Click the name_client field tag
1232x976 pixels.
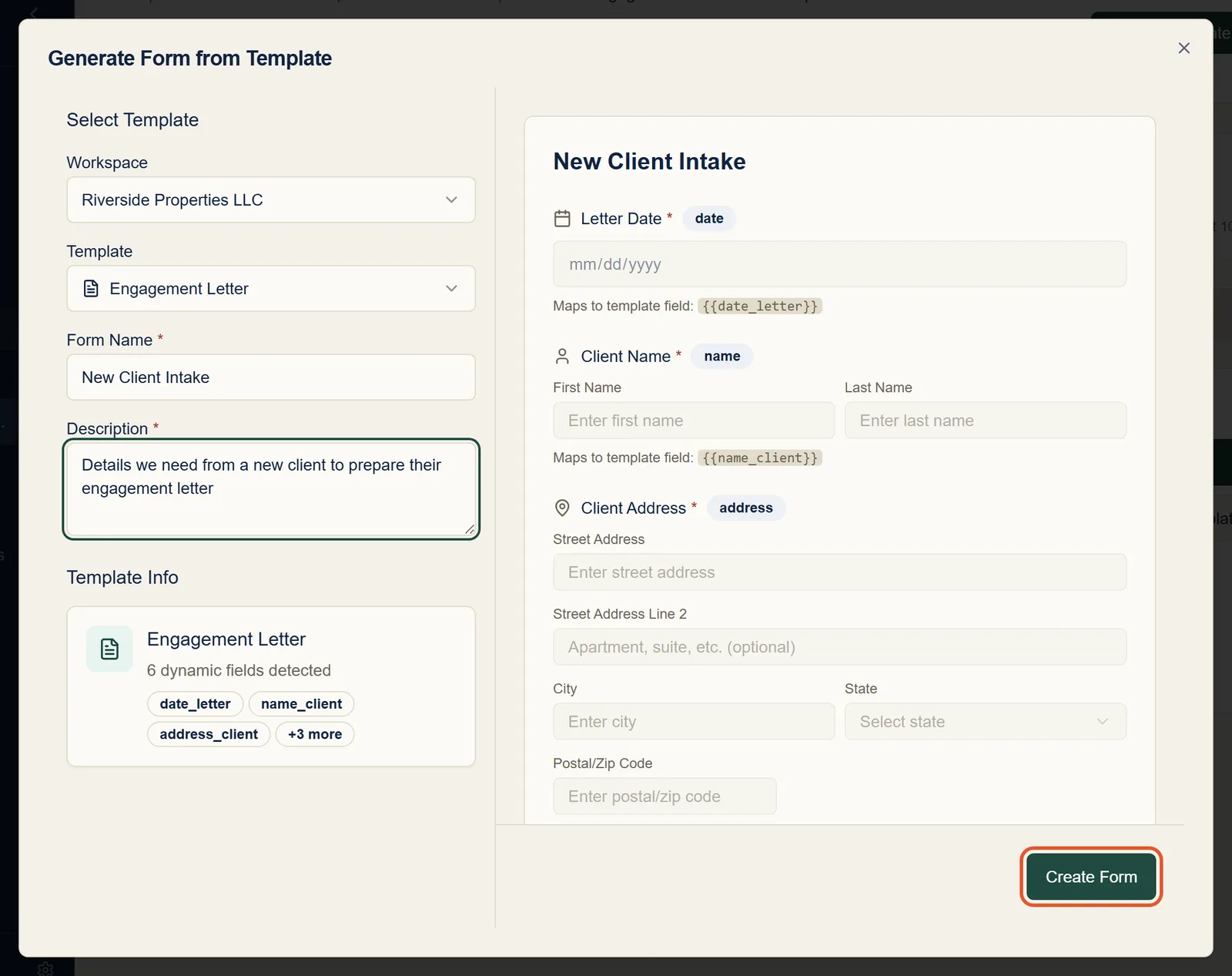[x=301, y=704]
